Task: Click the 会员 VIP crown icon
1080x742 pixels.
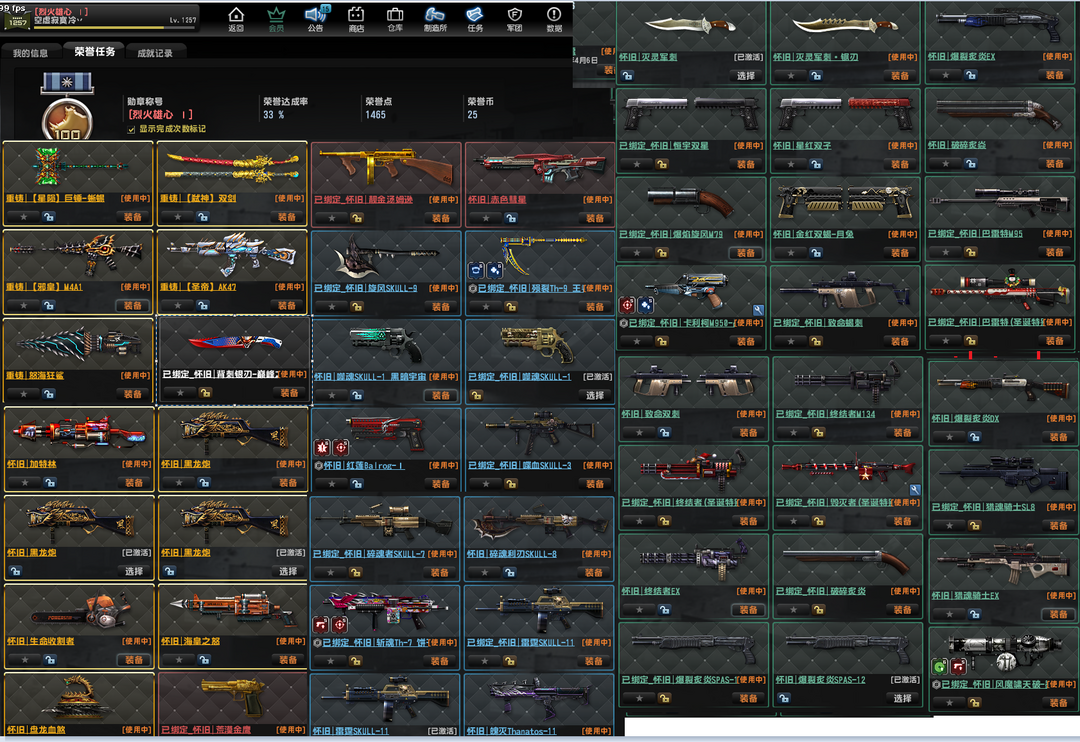Action: pos(276,17)
